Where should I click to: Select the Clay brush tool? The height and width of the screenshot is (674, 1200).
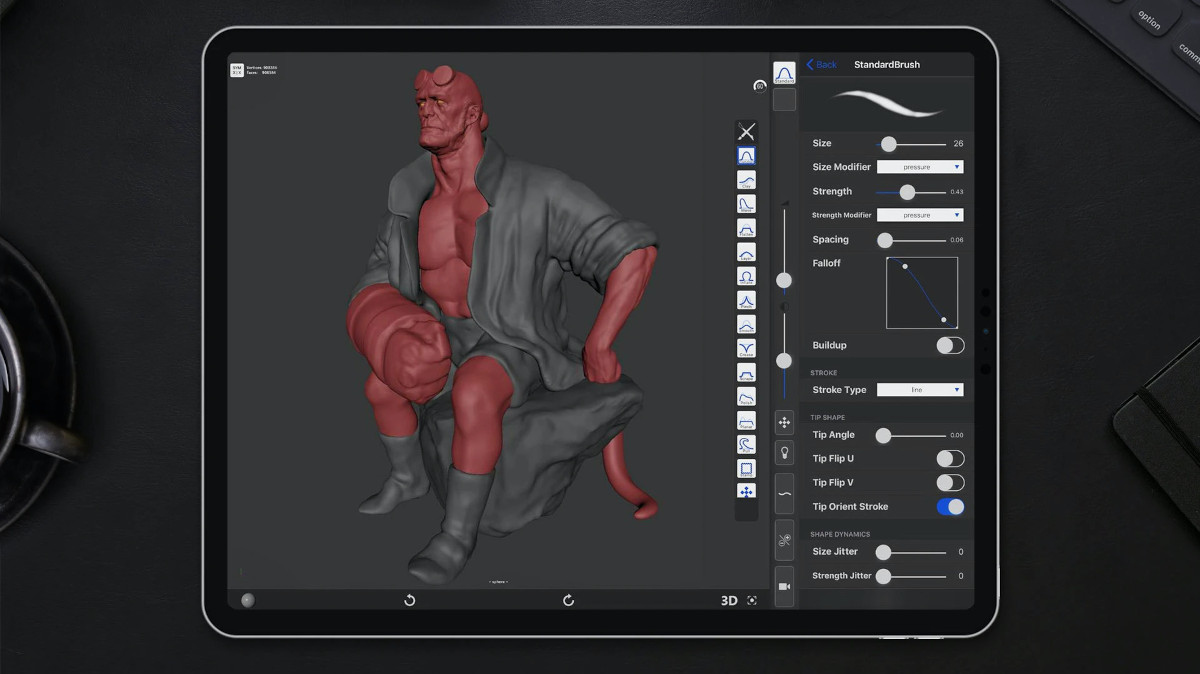[746, 179]
